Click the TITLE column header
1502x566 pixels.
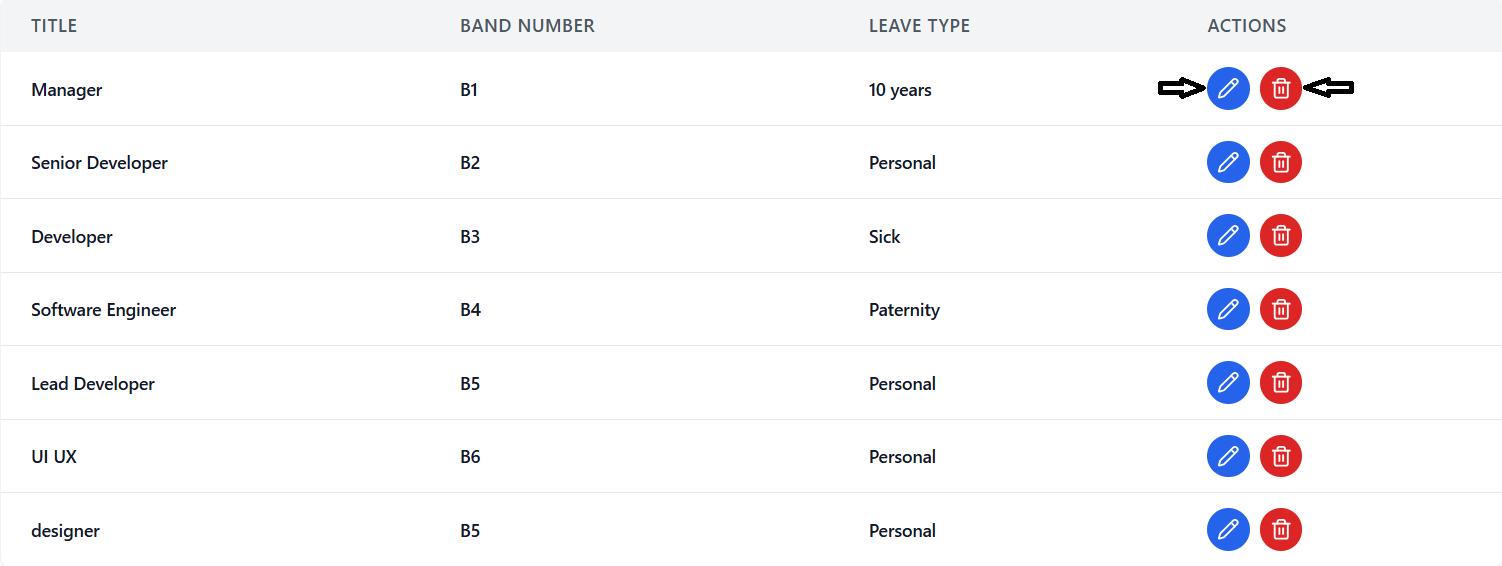[54, 26]
